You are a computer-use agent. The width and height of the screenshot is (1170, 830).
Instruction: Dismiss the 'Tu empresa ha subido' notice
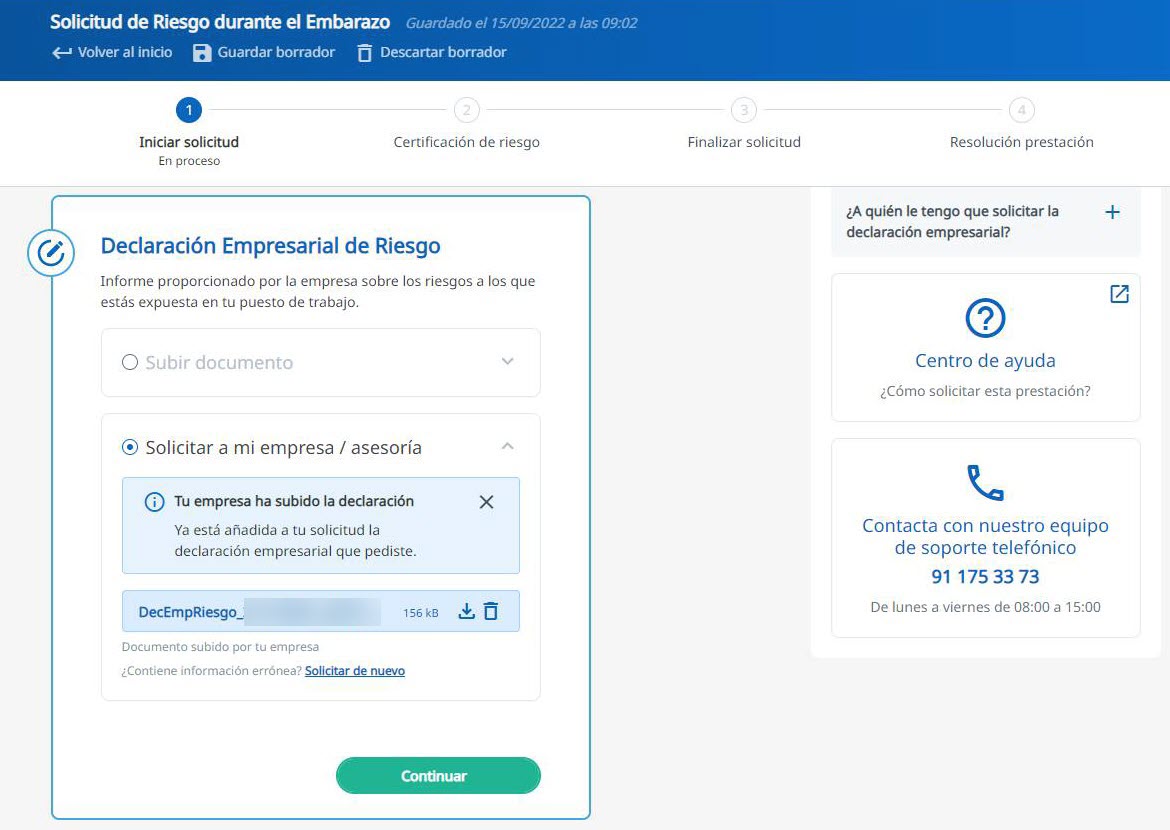tap(486, 502)
